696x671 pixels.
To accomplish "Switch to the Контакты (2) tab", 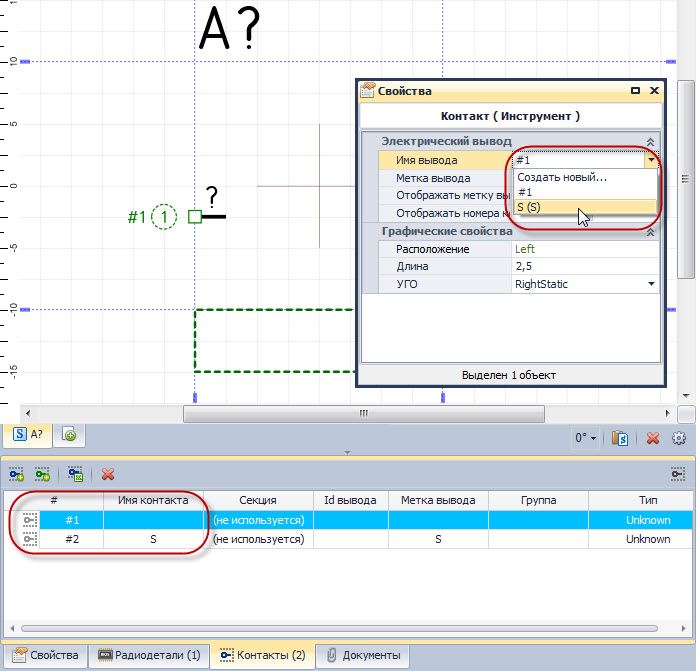I will [262, 655].
